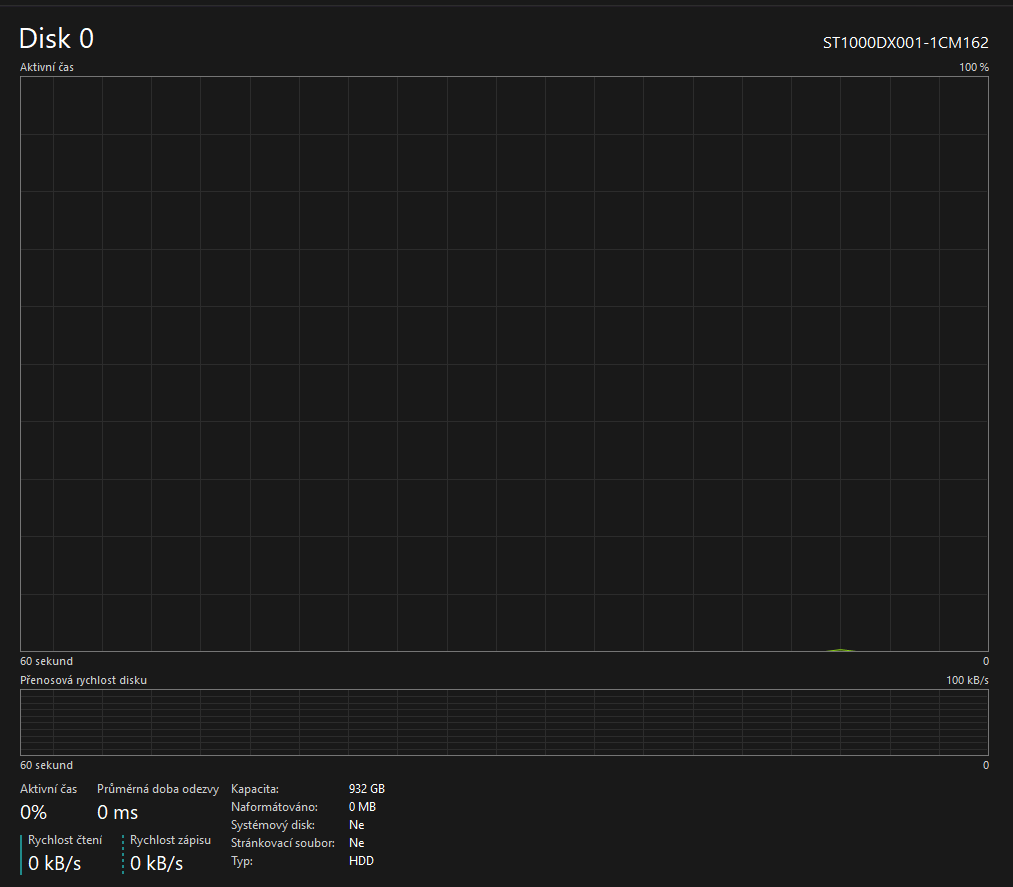
Task: Click the Průměrná doba odezvy 0 ms value
Action: click(117, 812)
